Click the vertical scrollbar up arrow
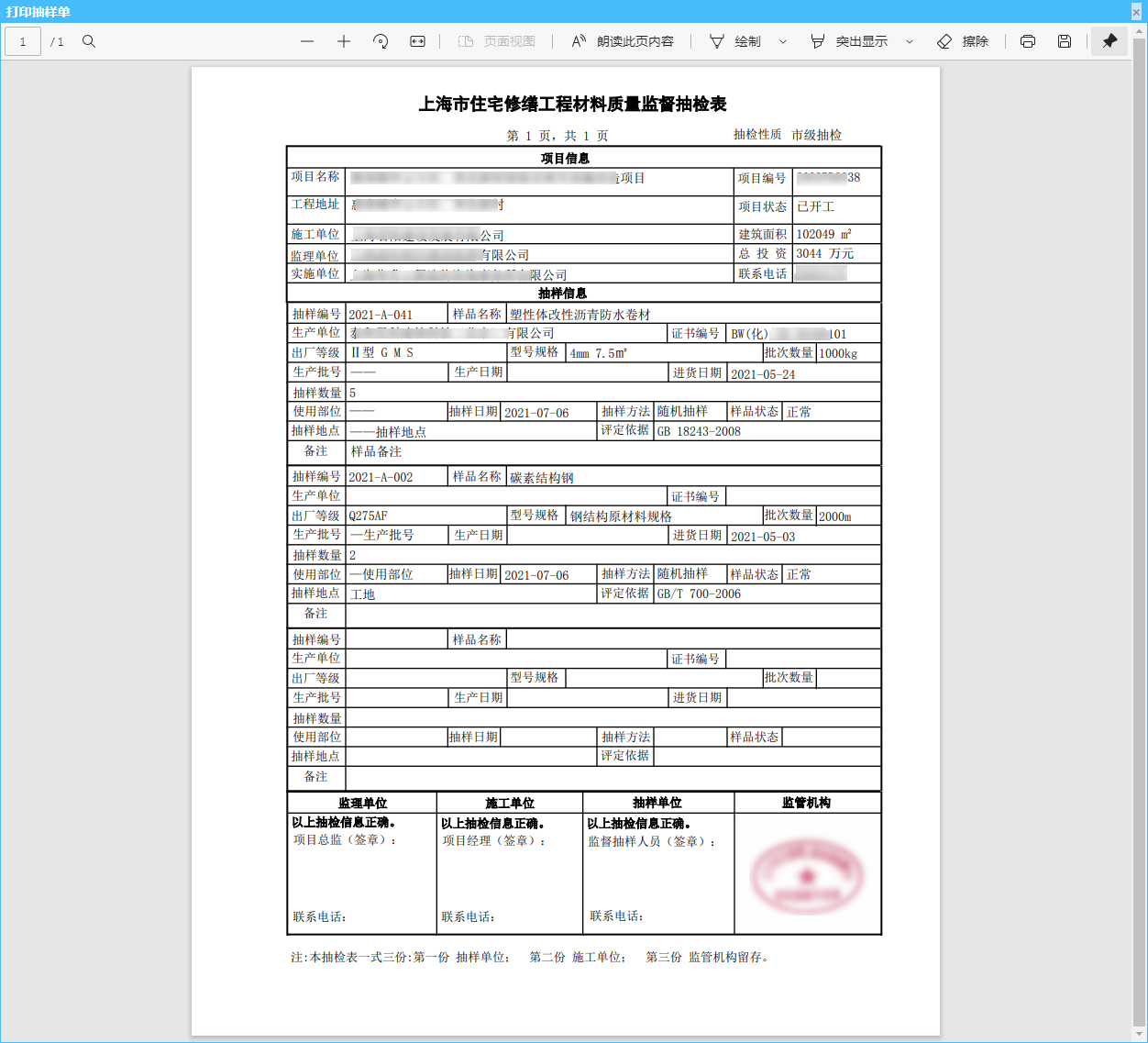The height and width of the screenshot is (1043, 1148). point(1140,31)
